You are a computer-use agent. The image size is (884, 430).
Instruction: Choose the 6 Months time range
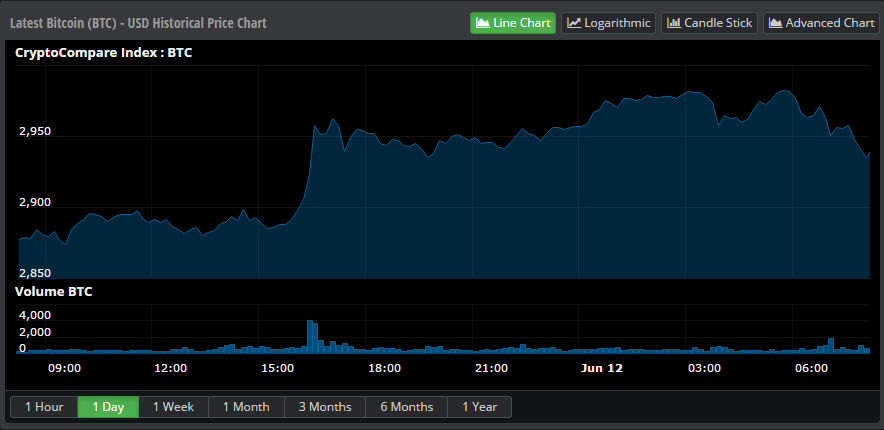[406, 407]
